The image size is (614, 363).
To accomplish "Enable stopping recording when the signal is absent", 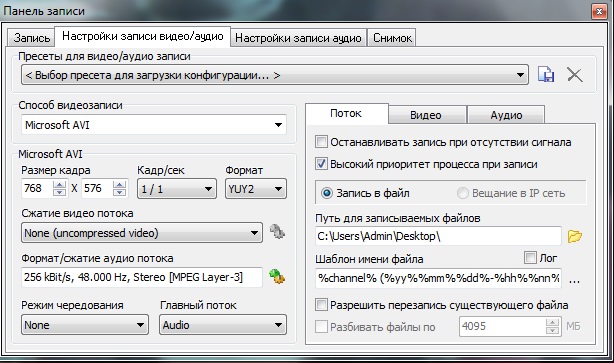I will (x=321, y=142).
